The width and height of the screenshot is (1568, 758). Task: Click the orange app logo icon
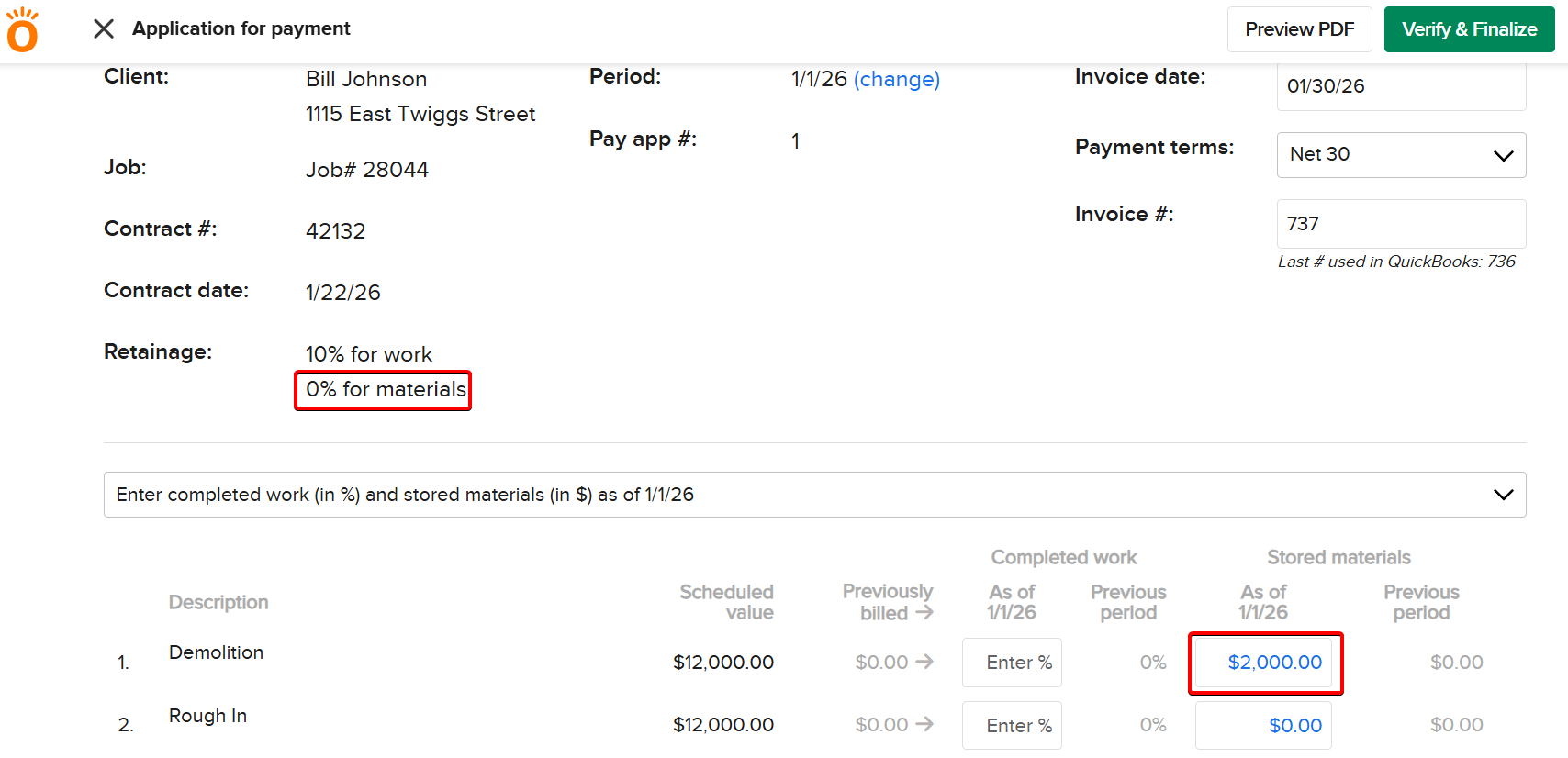pyautogui.click(x=22, y=30)
